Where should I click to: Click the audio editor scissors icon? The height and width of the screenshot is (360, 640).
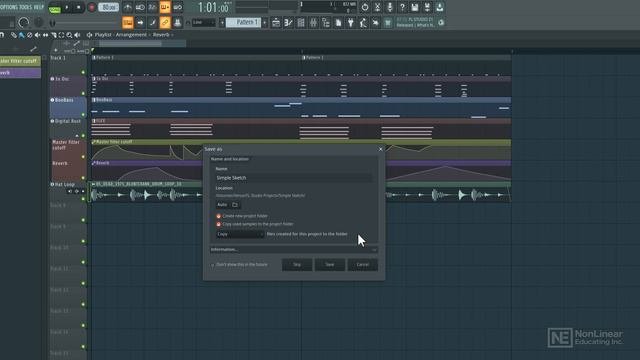tap(378, 7)
